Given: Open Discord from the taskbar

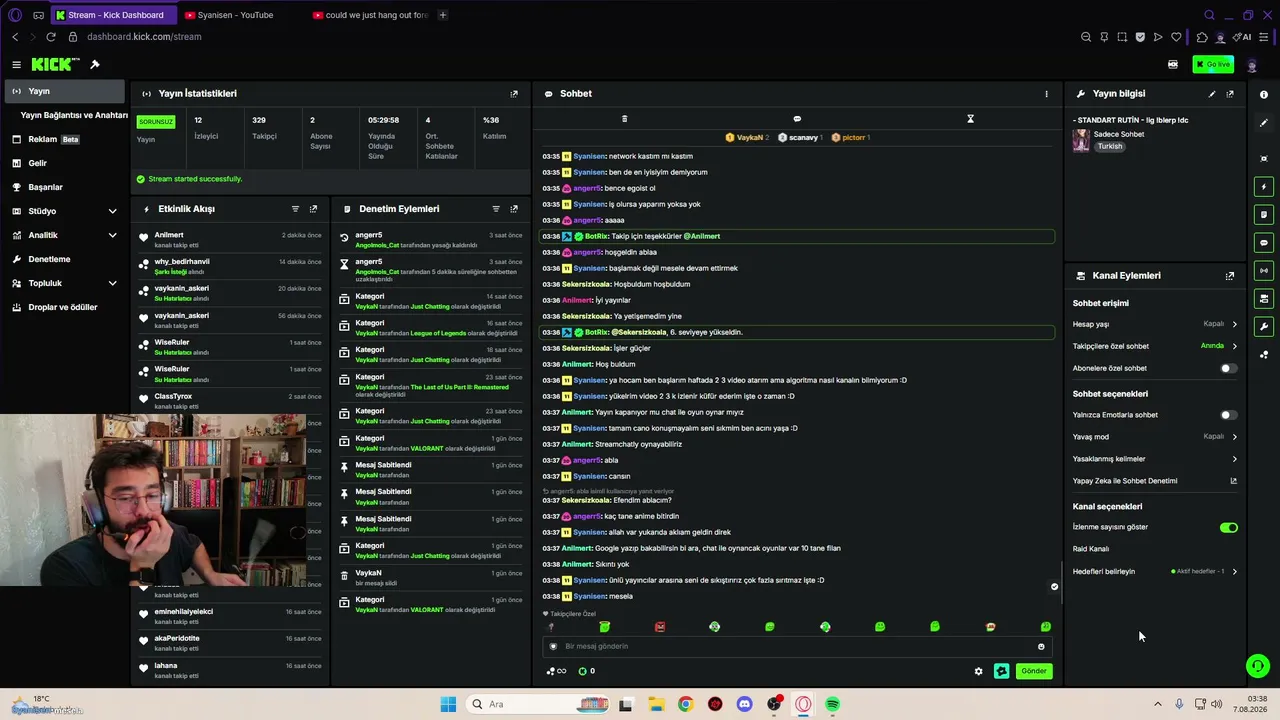Looking at the screenshot, I should pos(744,704).
